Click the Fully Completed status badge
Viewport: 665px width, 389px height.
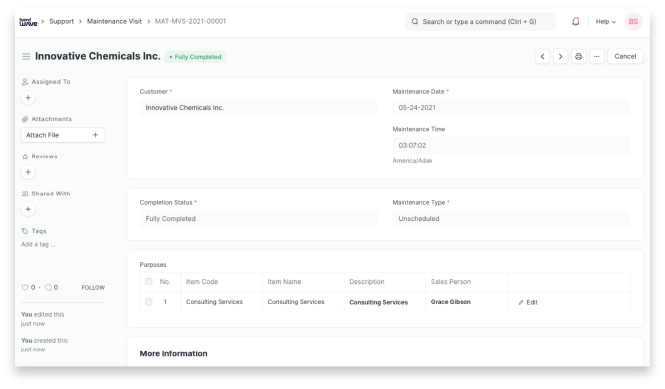pyautogui.click(x=196, y=57)
